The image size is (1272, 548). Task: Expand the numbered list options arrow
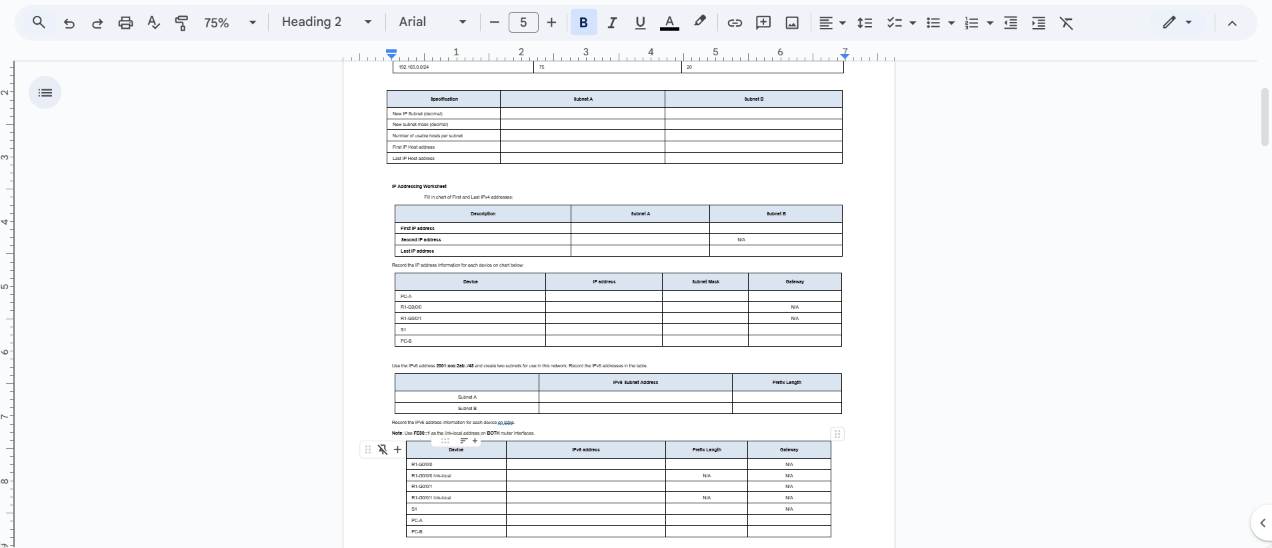pyautogui.click(x=989, y=22)
